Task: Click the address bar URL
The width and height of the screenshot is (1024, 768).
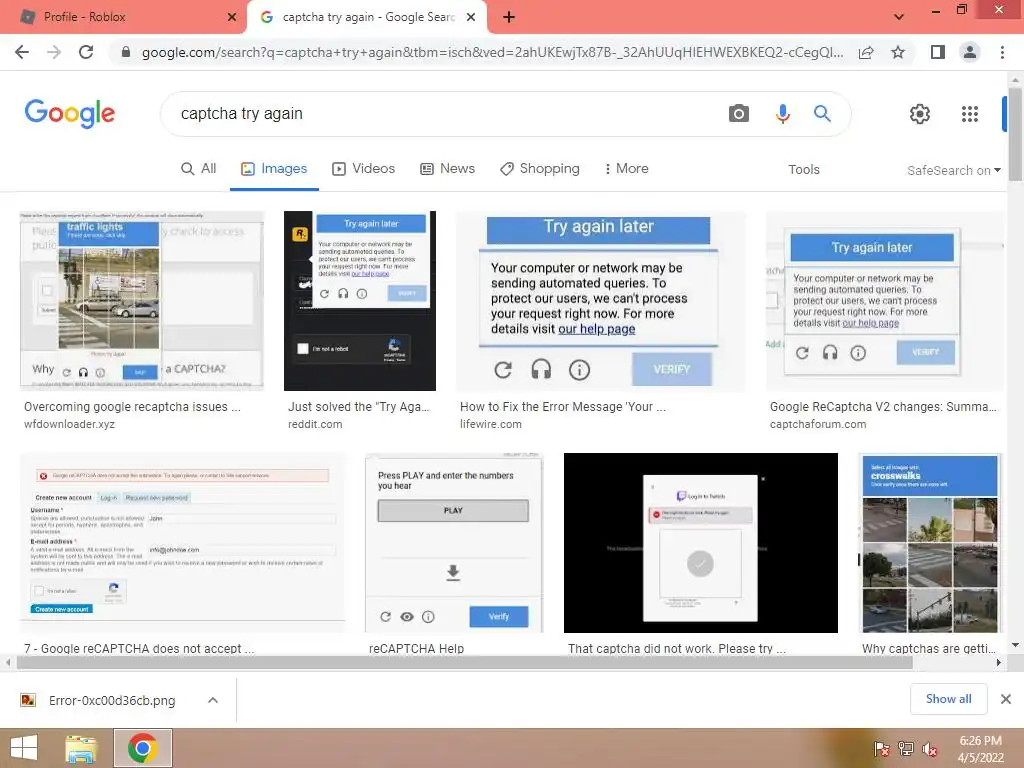Action: coord(492,52)
